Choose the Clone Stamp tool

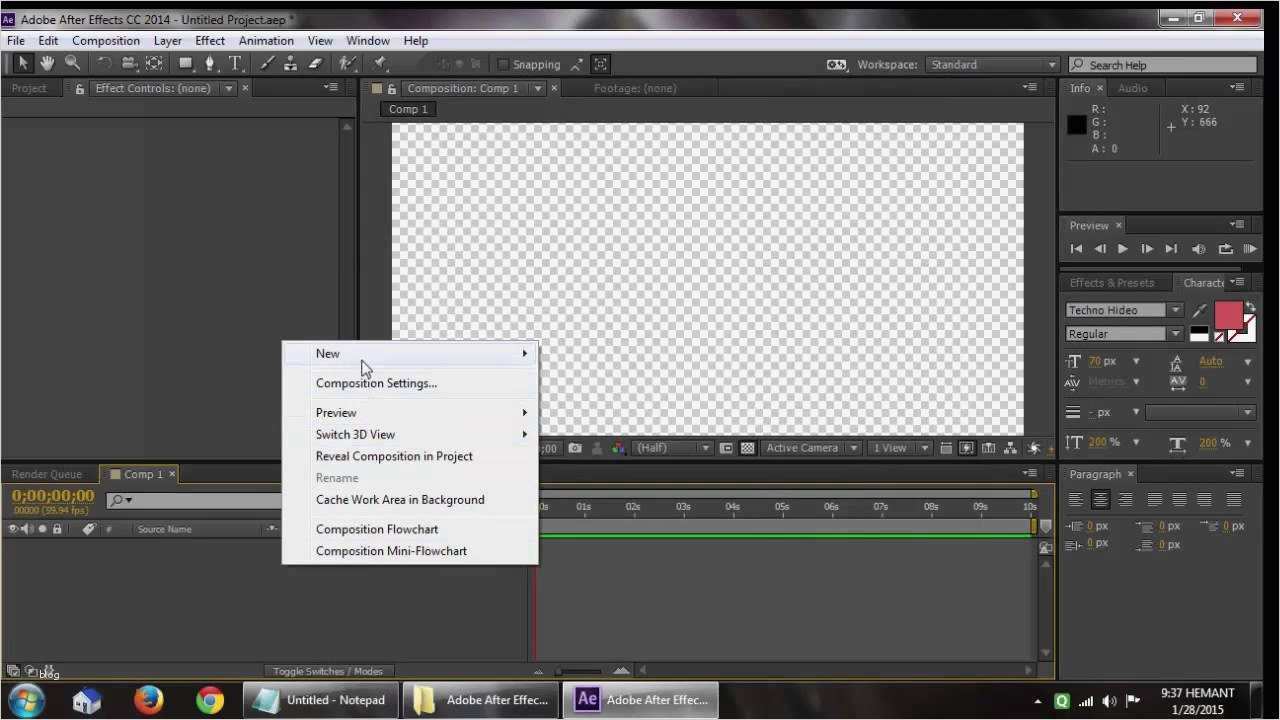[x=290, y=64]
